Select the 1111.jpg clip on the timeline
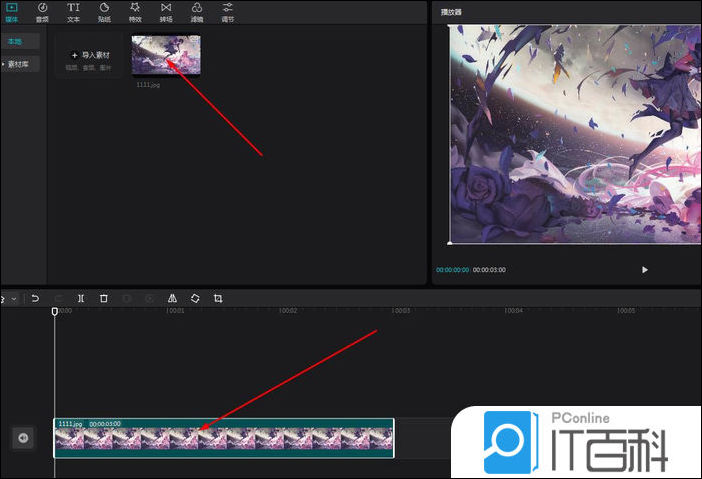702x479 pixels. (x=224, y=438)
